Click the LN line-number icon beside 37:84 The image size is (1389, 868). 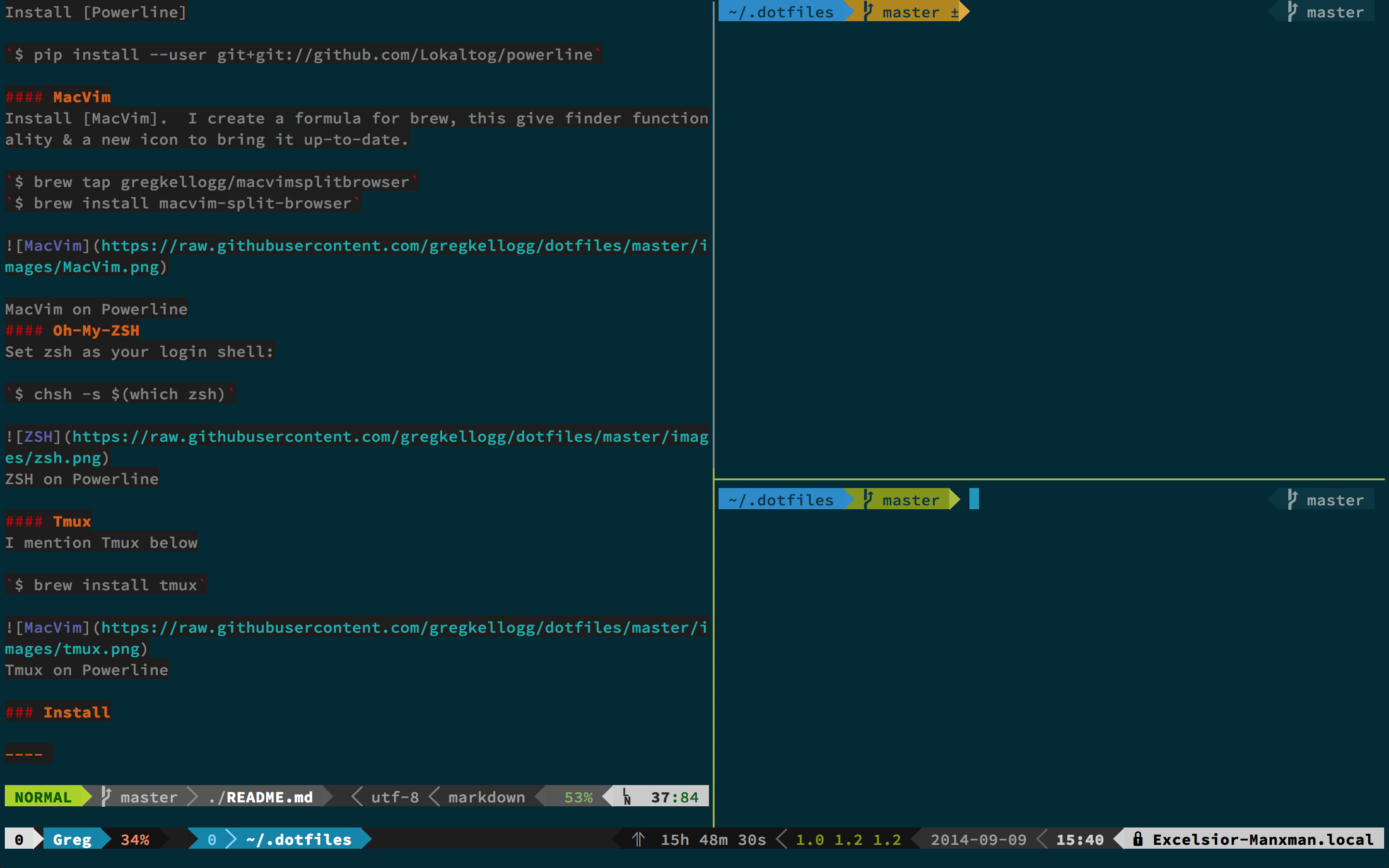coord(627,797)
